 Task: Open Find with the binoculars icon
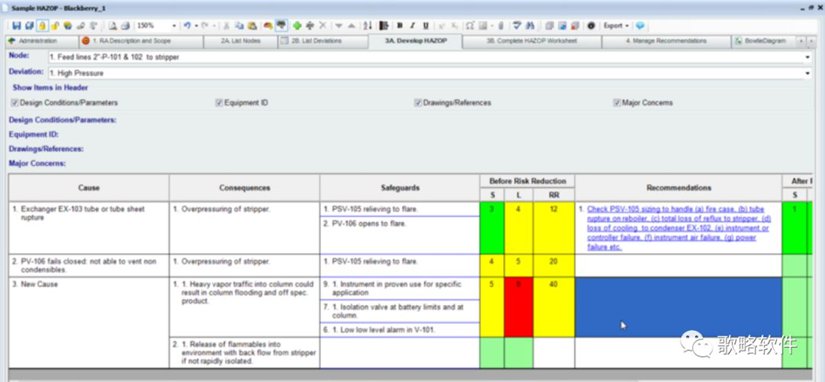click(530, 25)
